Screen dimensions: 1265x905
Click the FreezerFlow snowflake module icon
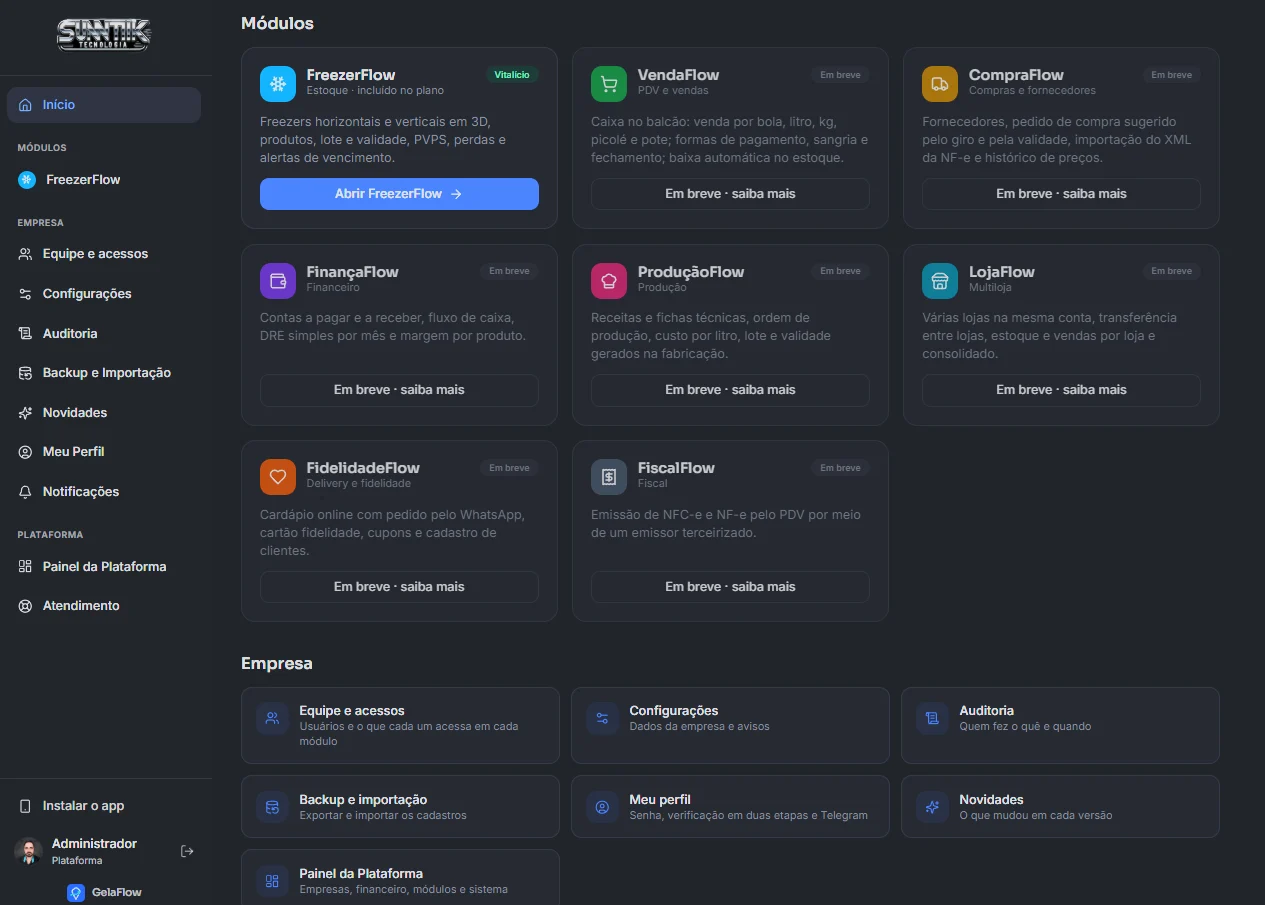click(x=278, y=84)
